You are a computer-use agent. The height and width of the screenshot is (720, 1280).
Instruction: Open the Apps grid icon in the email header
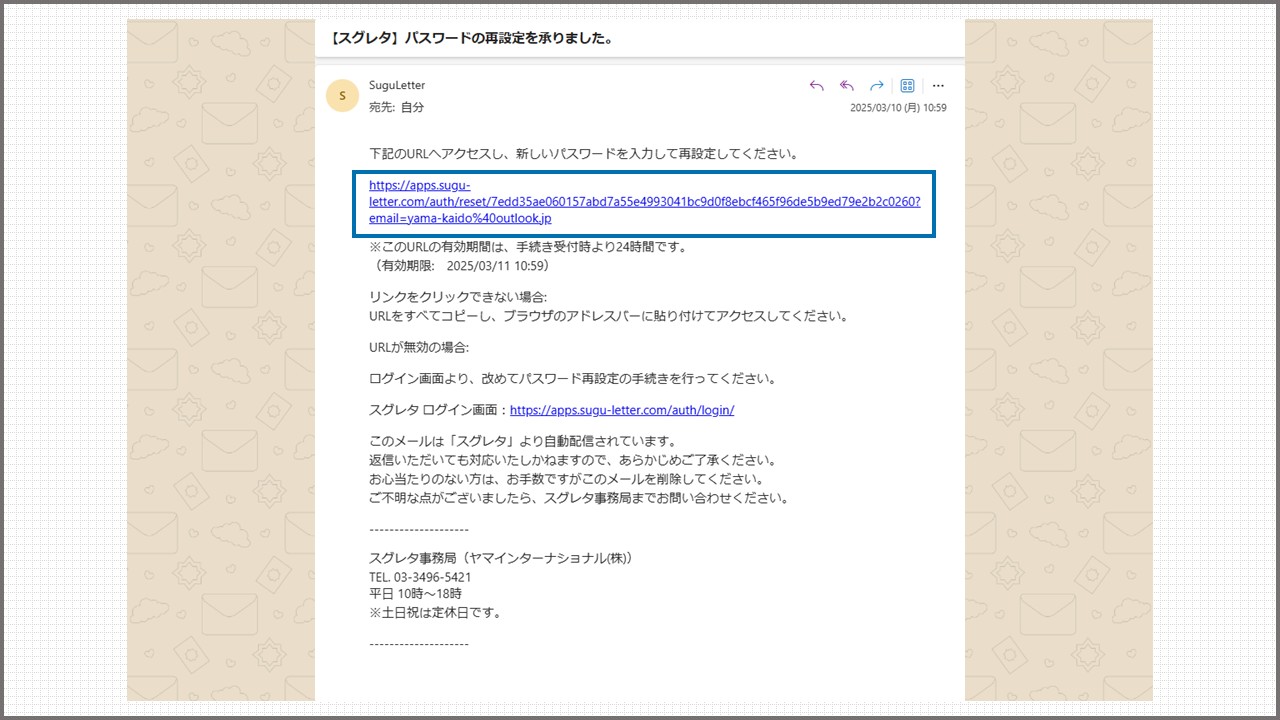tap(907, 86)
